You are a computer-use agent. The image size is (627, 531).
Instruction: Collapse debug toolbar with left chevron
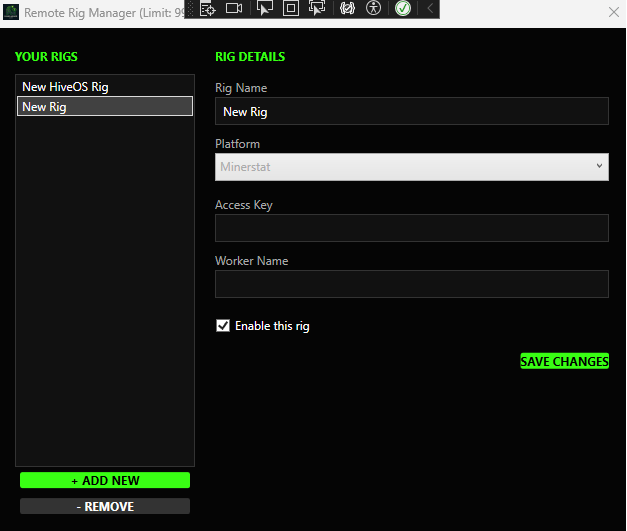(430, 8)
